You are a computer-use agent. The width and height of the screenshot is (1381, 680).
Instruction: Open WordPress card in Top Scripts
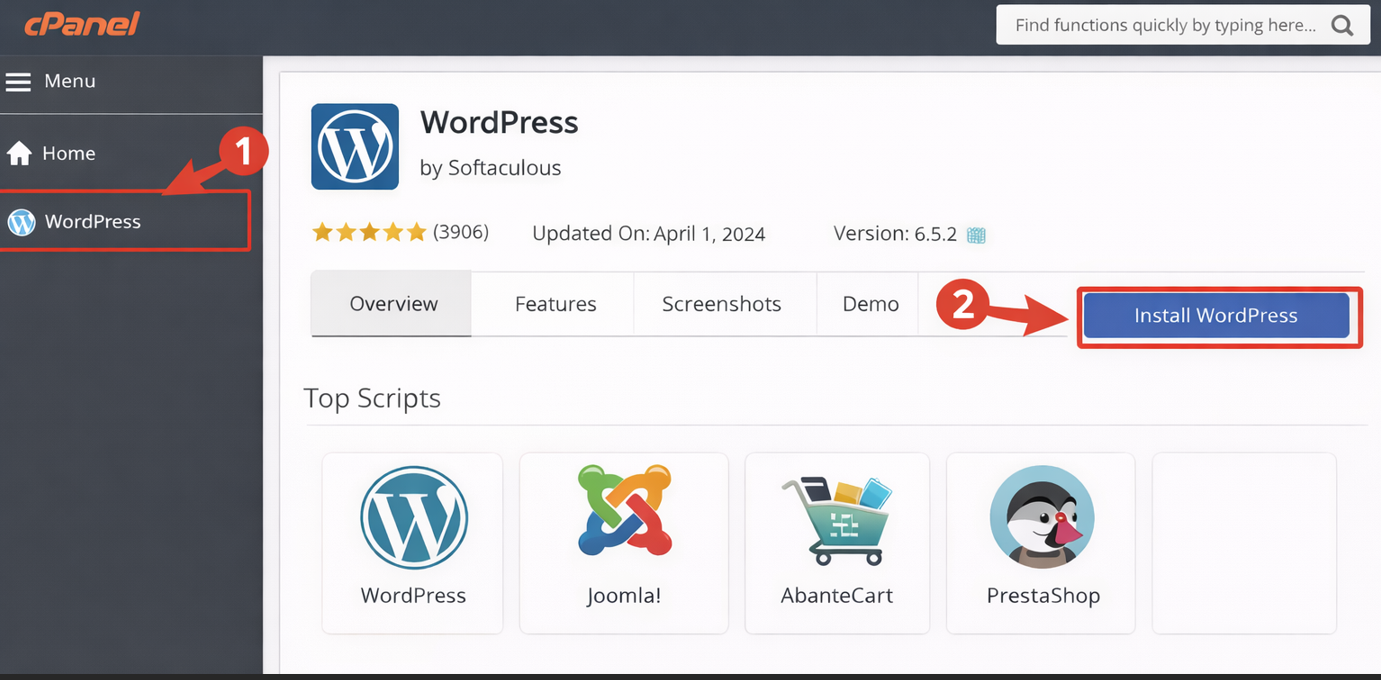(412, 543)
